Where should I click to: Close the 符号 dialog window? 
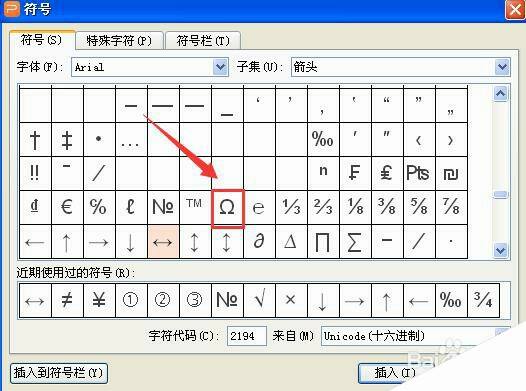(x=515, y=10)
